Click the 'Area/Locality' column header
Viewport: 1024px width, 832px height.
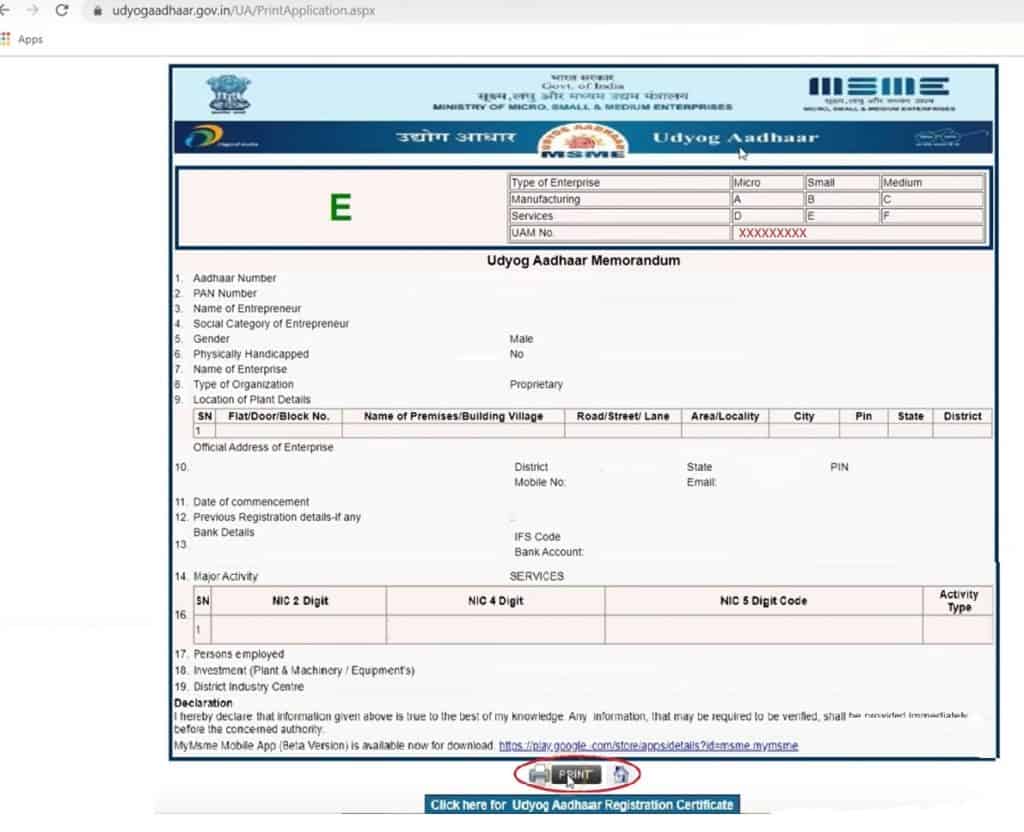(x=725, y=417)
